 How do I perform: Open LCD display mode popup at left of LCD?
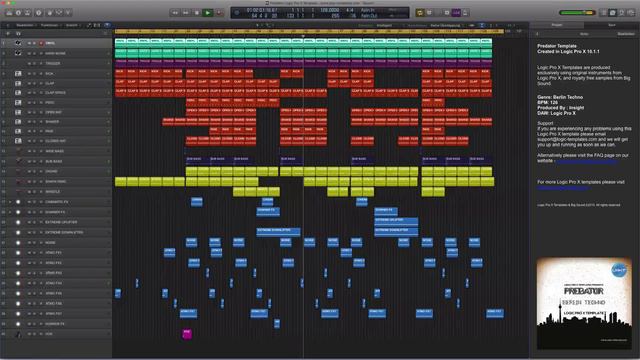236,13
